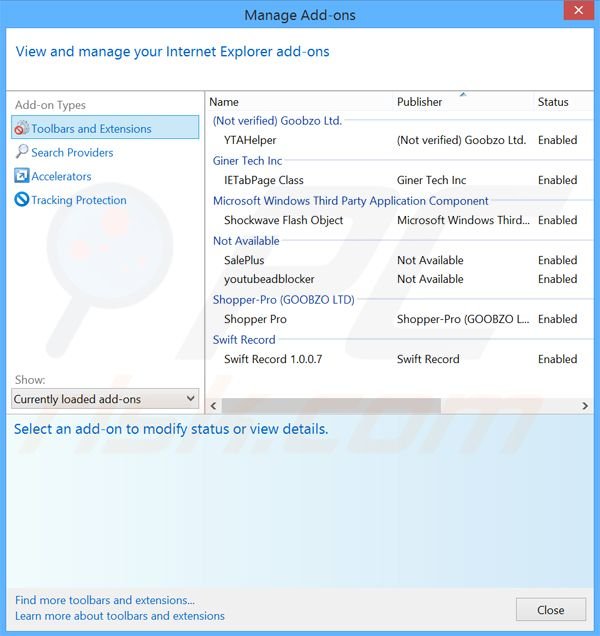Viewport: 600px width, 636px height.
Task: Click the horizontal scrollbar right arrow
Action: [x=585, y=406]
